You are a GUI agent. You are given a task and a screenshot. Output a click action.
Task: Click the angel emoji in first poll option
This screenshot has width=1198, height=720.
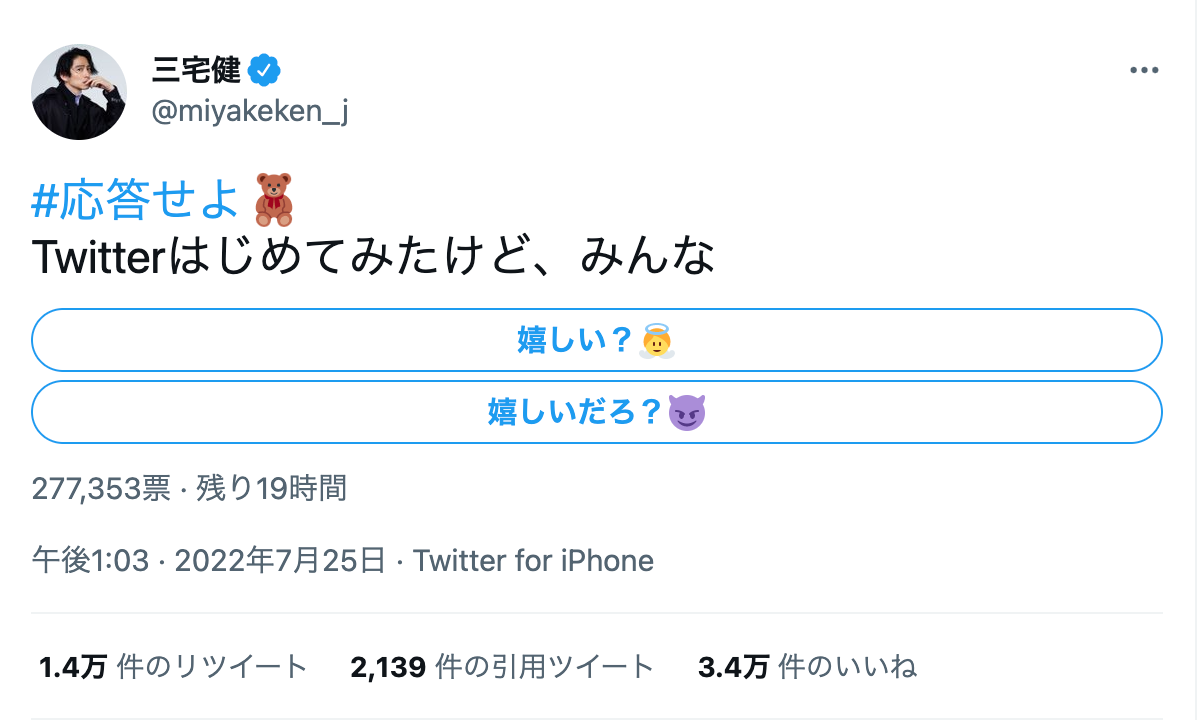pos(659,341)
